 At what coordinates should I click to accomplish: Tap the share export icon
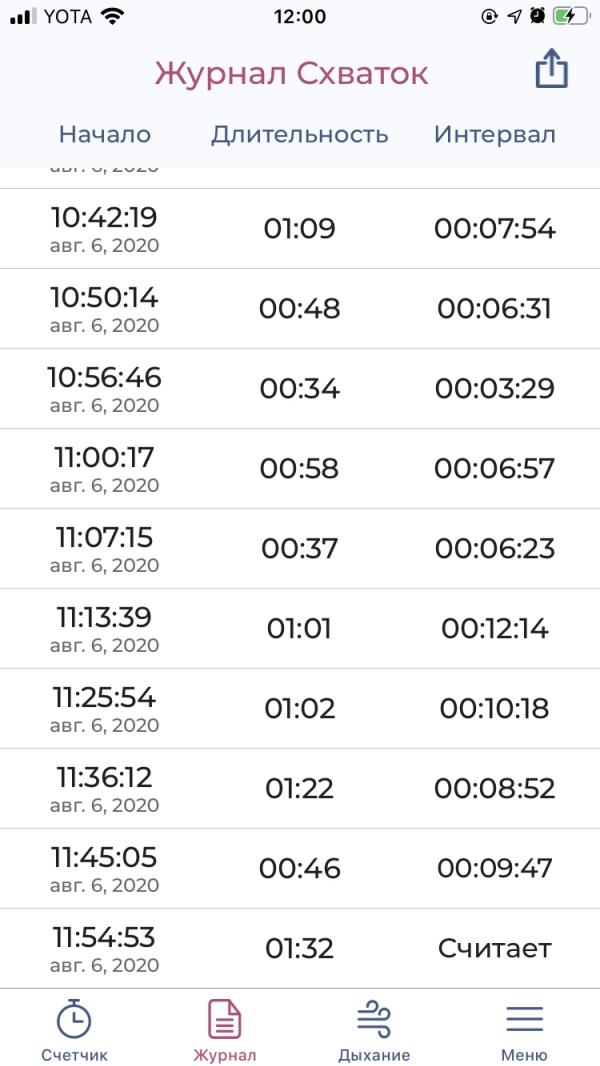pyautogui.click(x=551, y=70)
